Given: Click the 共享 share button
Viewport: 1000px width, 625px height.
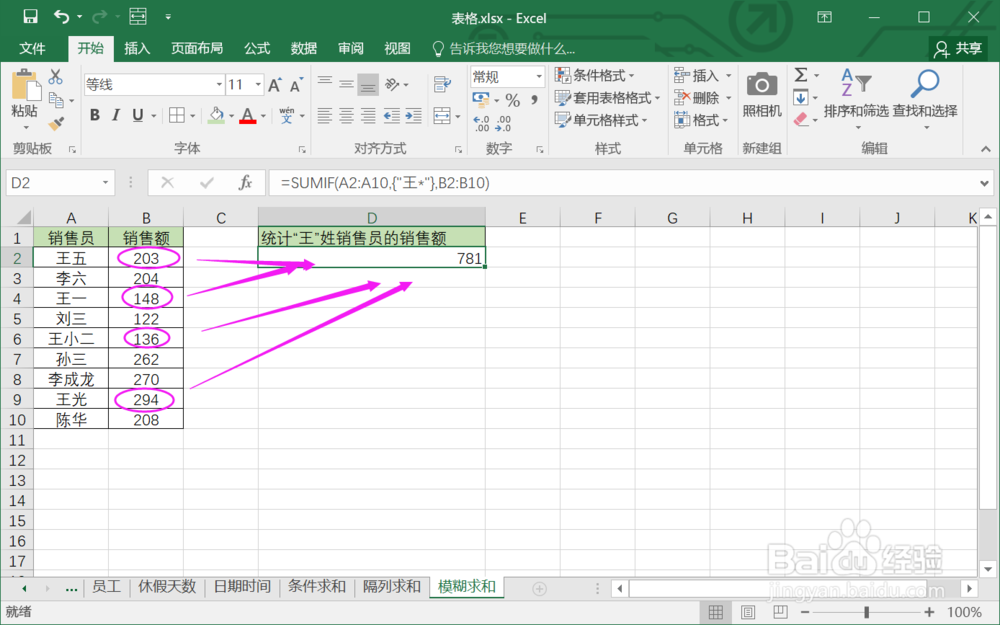Looking at the screenshot, I should 958,48.
